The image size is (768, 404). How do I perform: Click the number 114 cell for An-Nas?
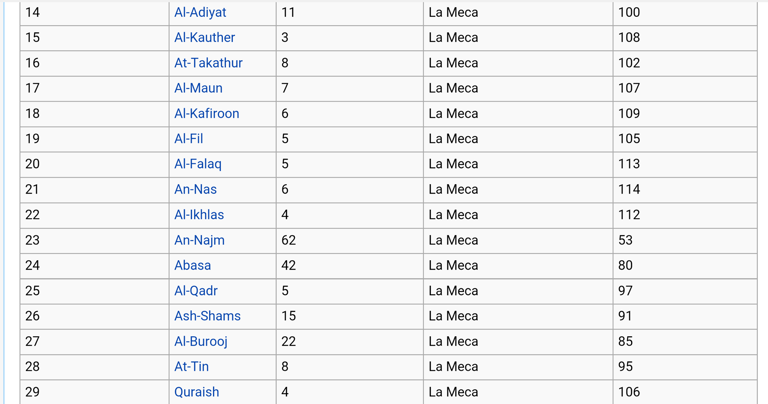click(x=685, y=190)
